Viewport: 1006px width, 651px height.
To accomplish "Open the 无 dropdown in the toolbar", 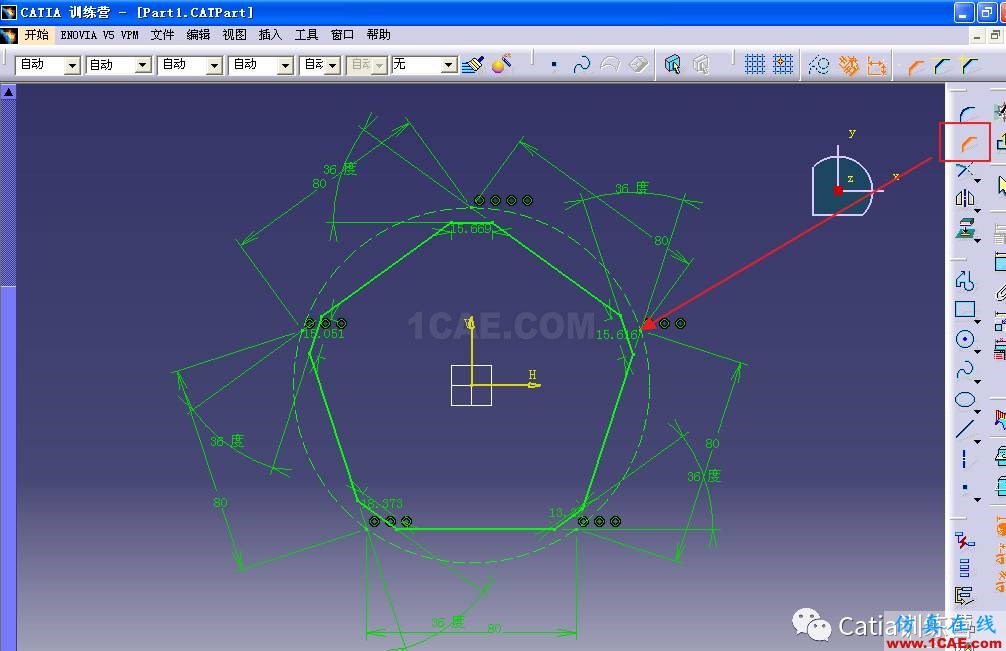I will [450, 65].
